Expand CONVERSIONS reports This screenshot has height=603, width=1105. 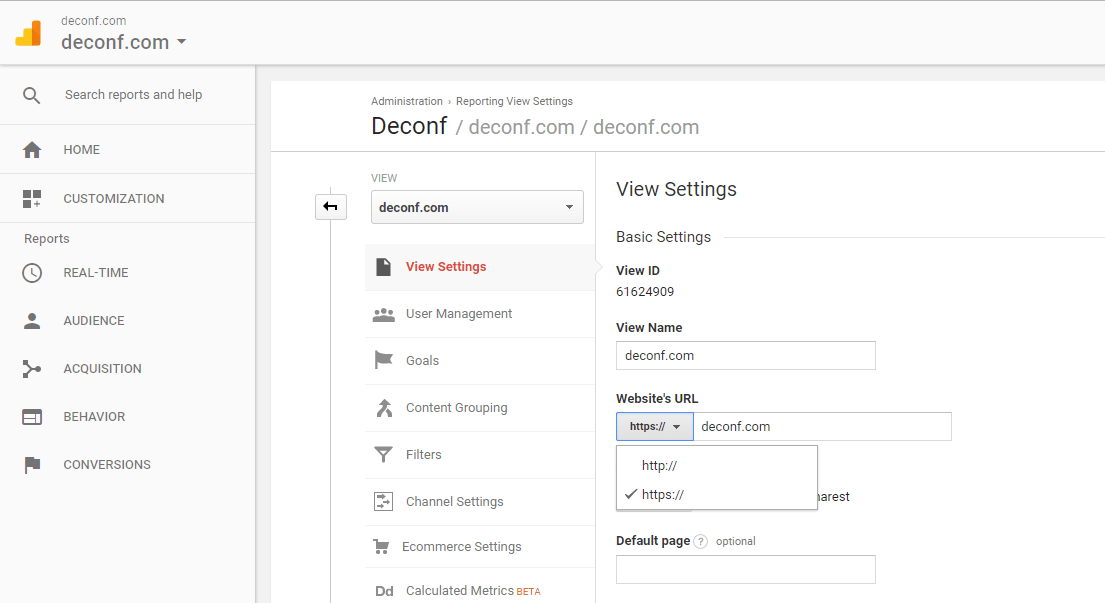tap(107, 464)
